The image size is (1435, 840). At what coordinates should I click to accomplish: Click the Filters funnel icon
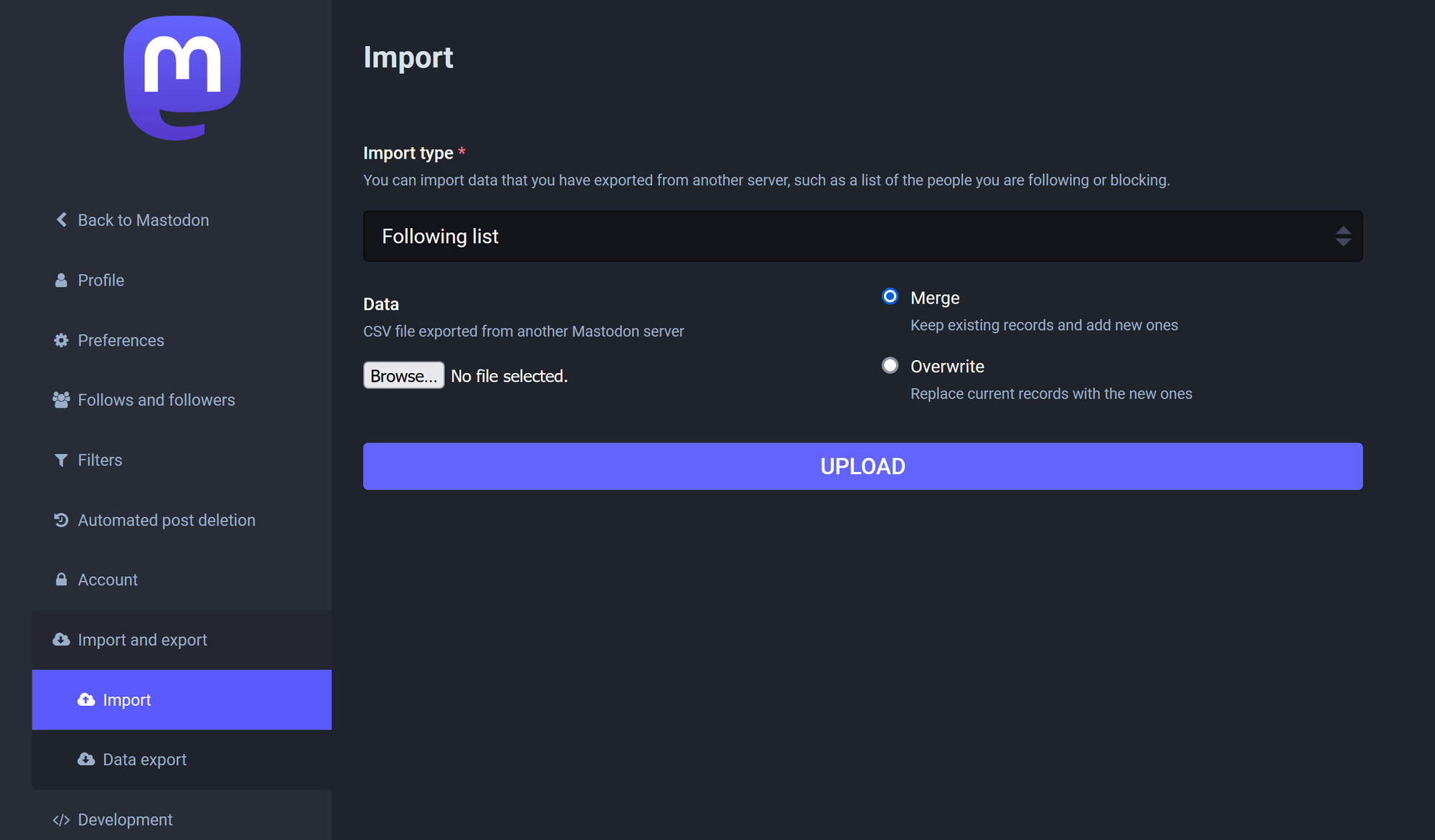61,460
